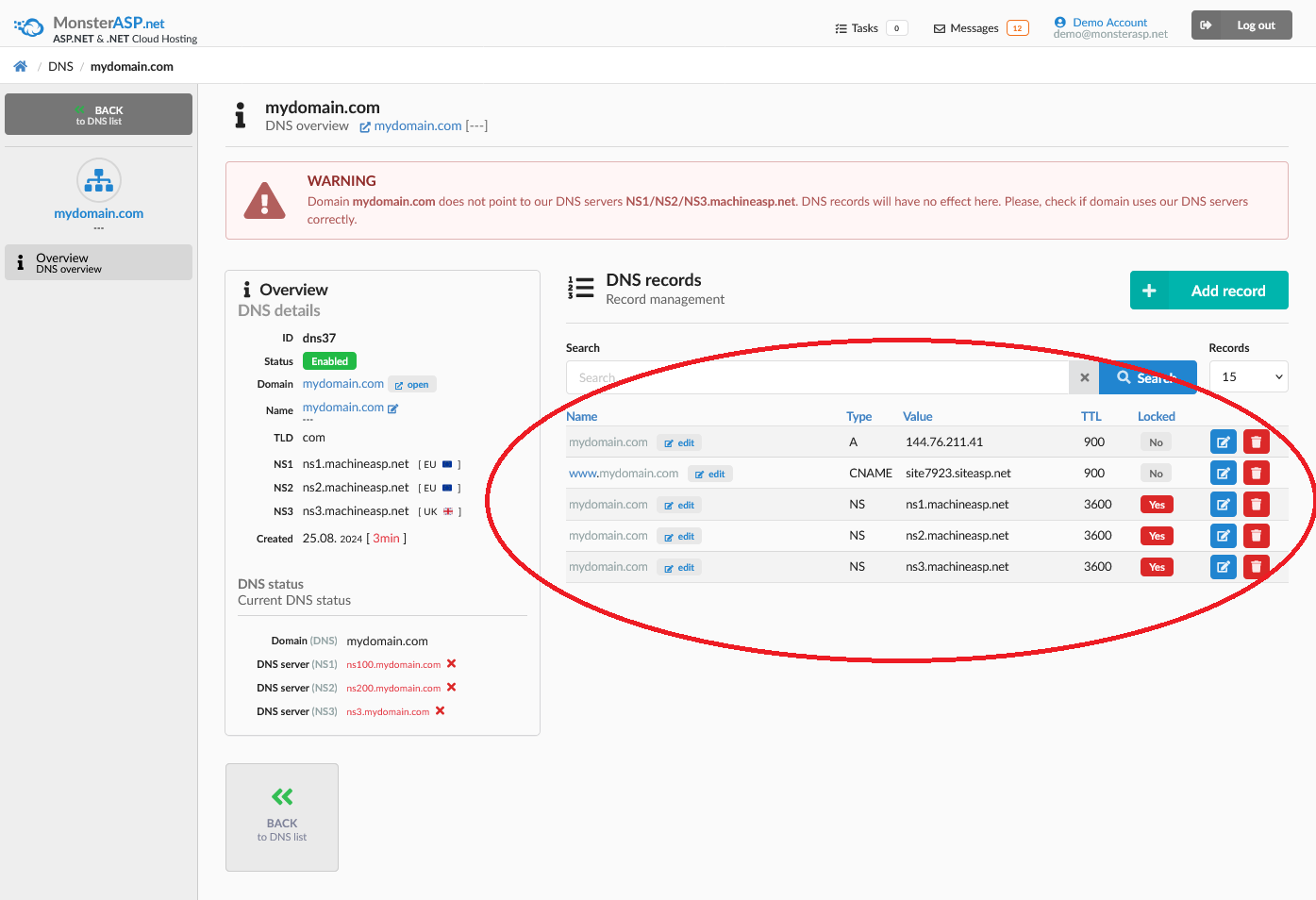Click edit tag on ns2.machineasp.net row
Viewport: 1316px width, 900px height.
679,536
